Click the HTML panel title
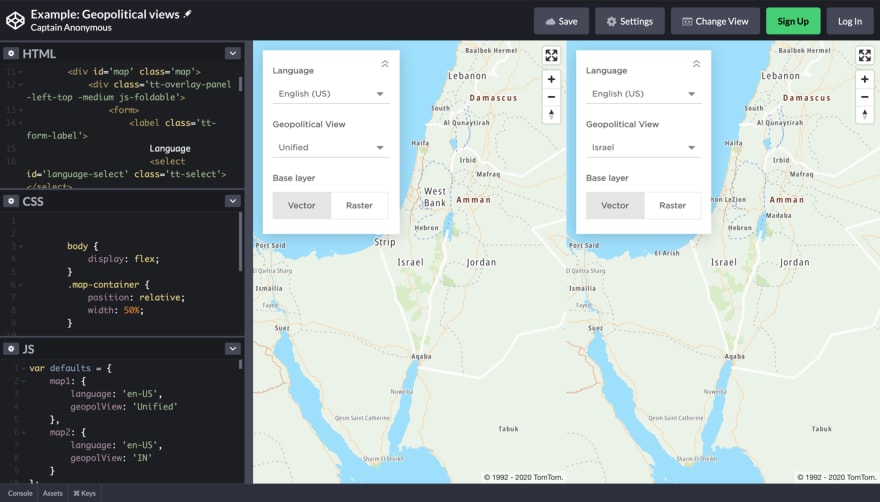The image size is (880, 502). [x=39, y=54]
